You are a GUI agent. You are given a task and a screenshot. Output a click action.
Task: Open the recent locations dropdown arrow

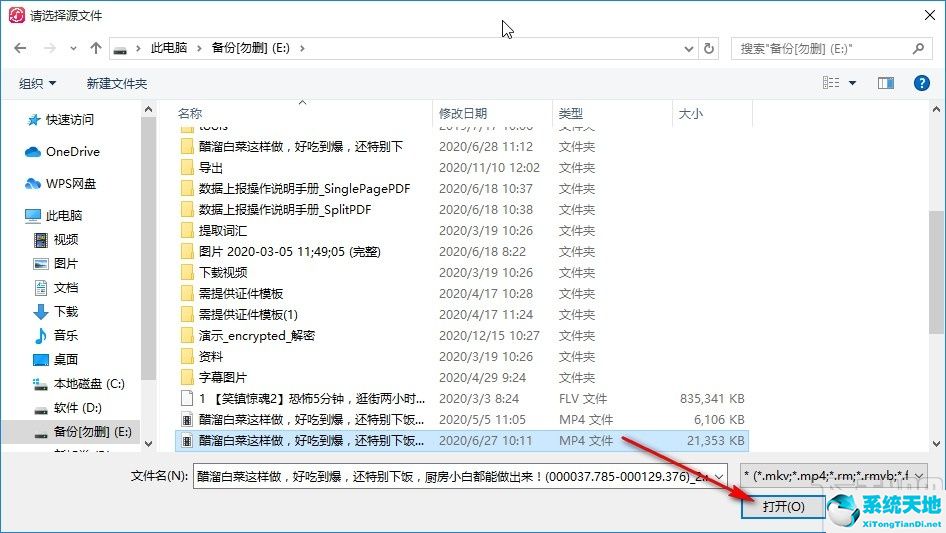coord(73,48)
